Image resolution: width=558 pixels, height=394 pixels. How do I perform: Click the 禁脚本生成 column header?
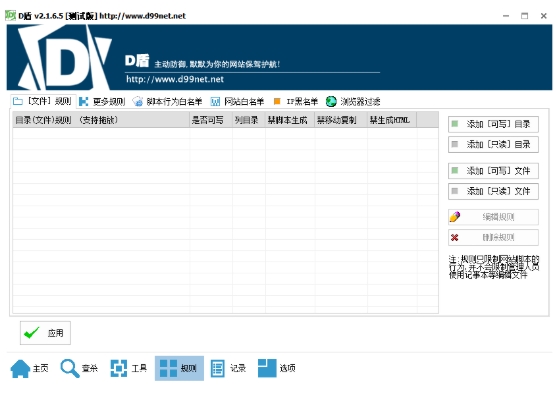coord(290,120)
